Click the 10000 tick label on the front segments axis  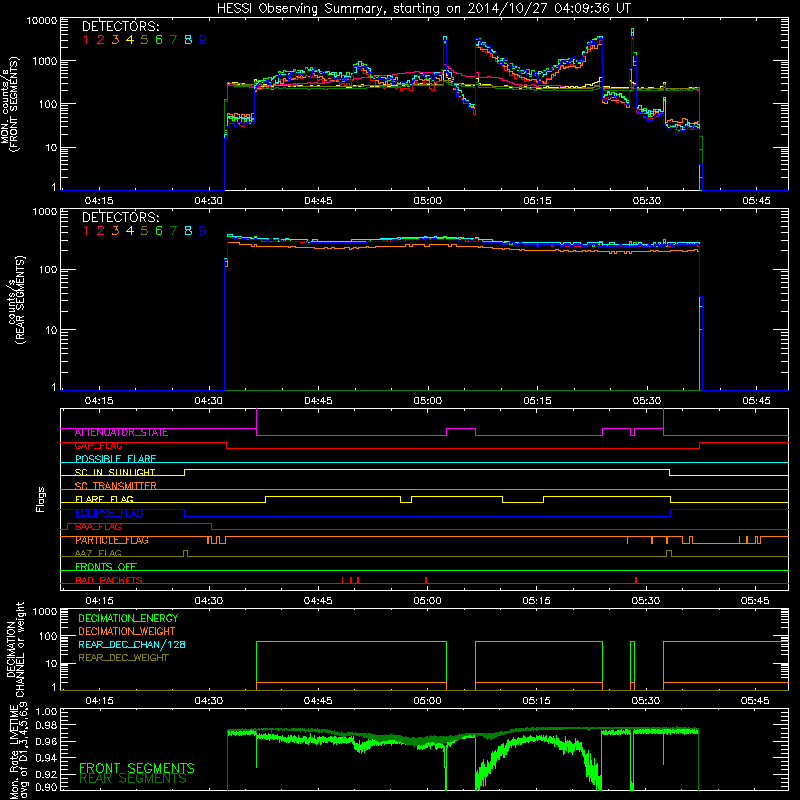[42, 21]
